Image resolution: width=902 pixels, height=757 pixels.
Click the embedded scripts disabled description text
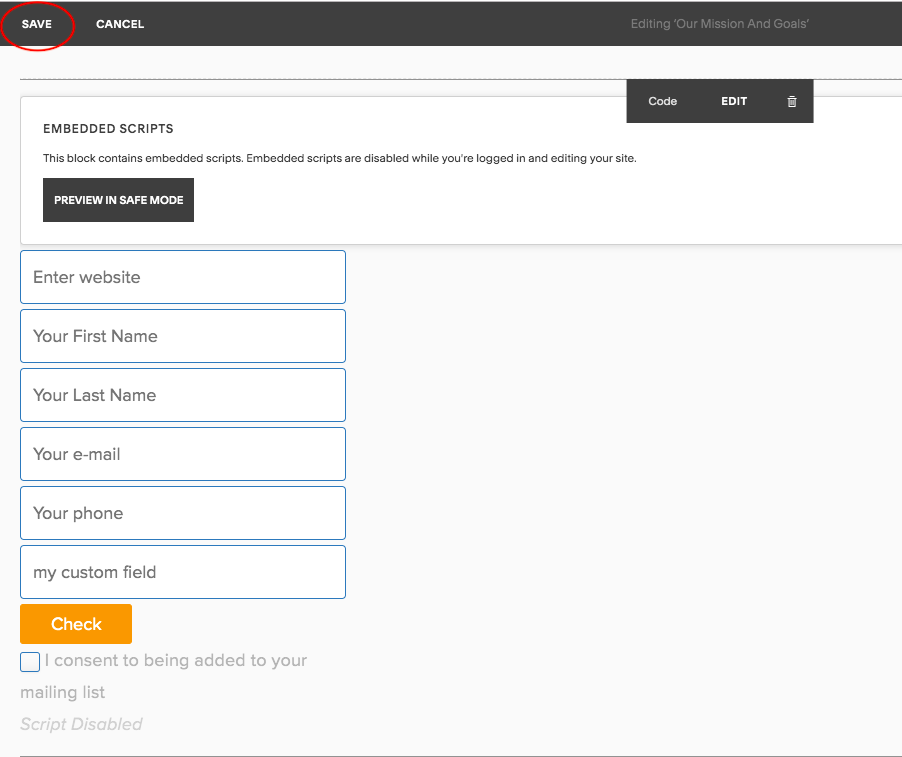click(x=339, y=158)
